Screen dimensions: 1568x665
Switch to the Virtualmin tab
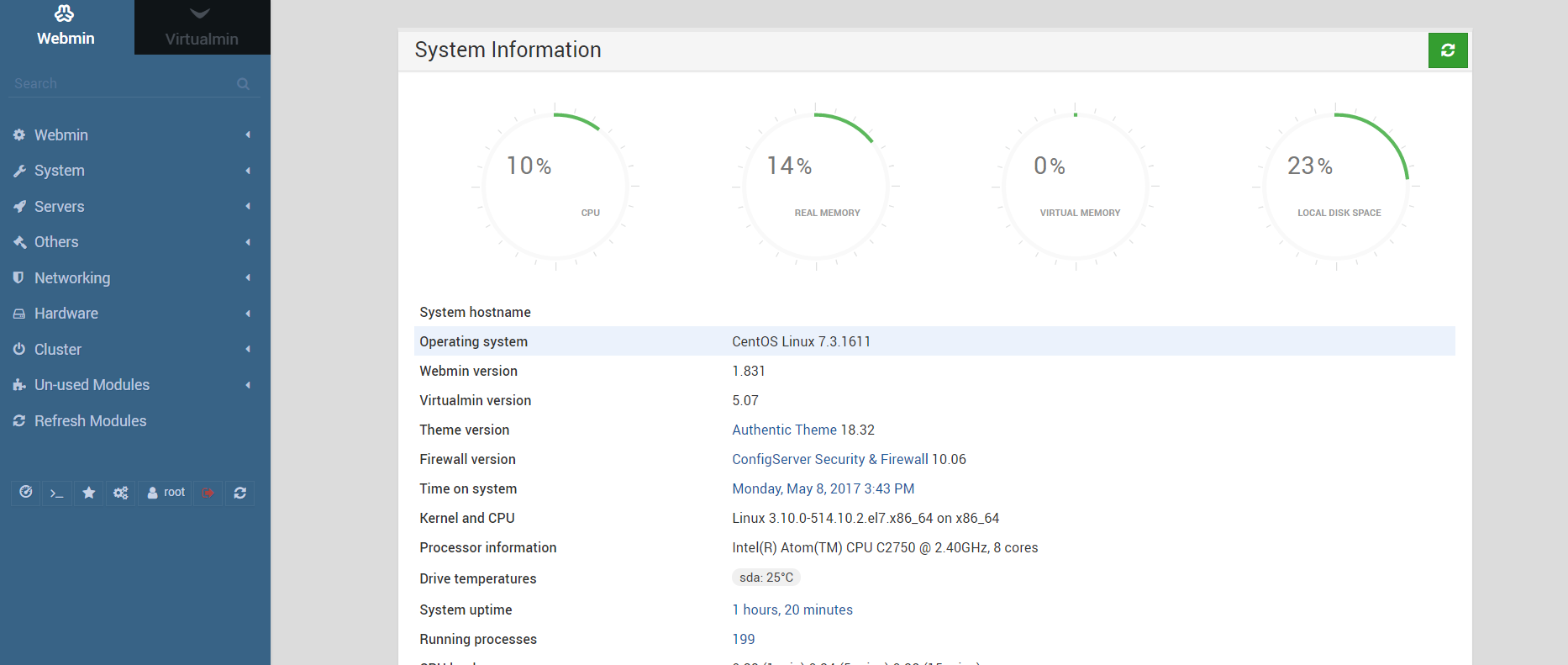pyautogui.click(x=202, y=28)
